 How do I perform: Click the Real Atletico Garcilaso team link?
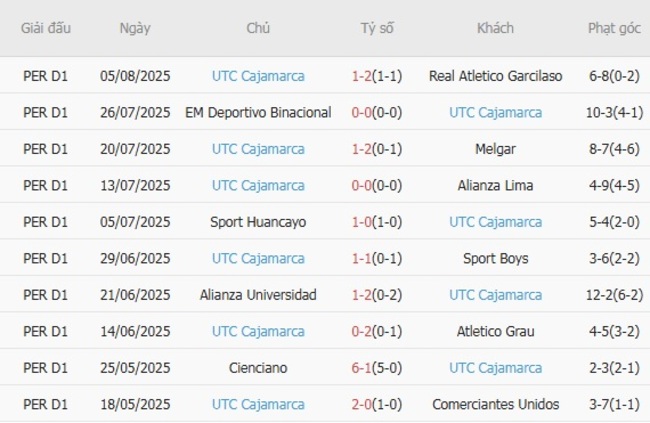pos(495,76)
